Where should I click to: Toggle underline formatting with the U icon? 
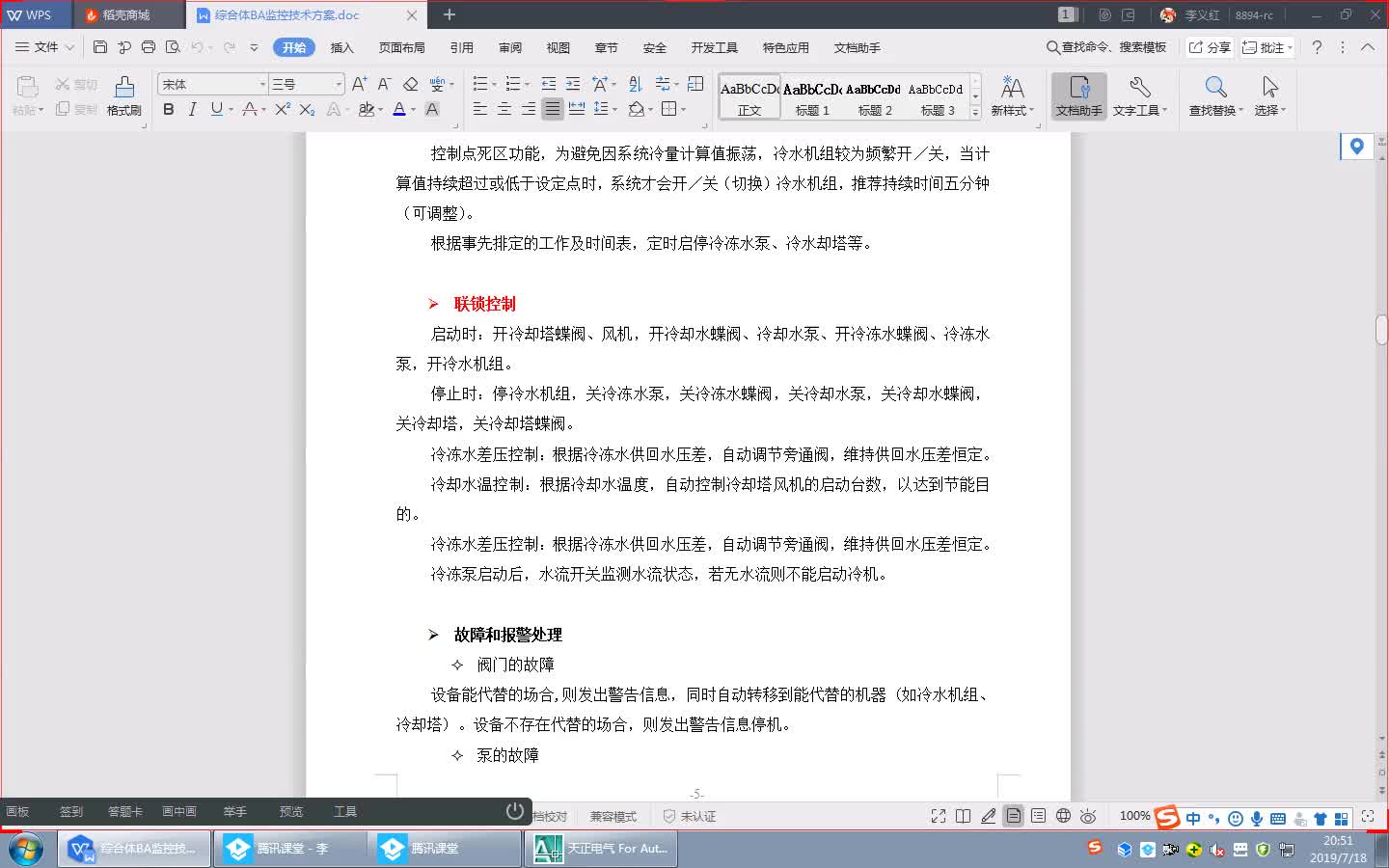(216, 109)
